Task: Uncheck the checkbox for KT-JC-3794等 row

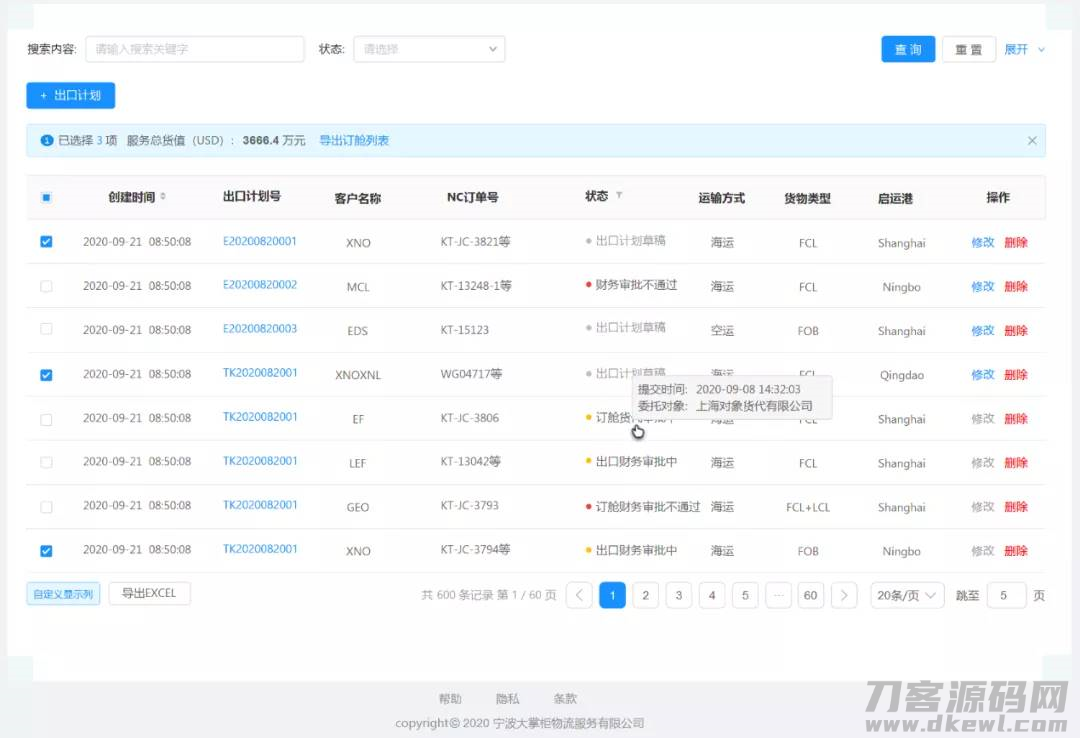Action: pos(46,551)
